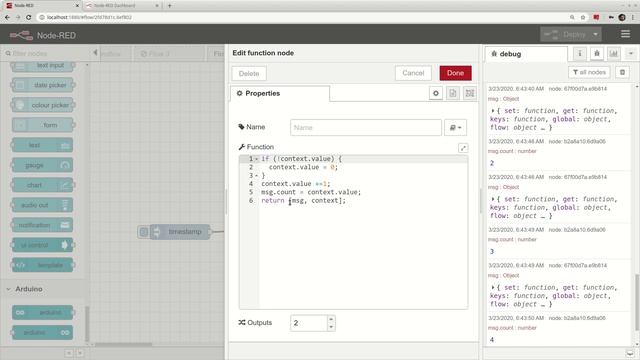Click the browser address bar
The height and width of the screenshot is (360, 640).
tap(302, 17)
